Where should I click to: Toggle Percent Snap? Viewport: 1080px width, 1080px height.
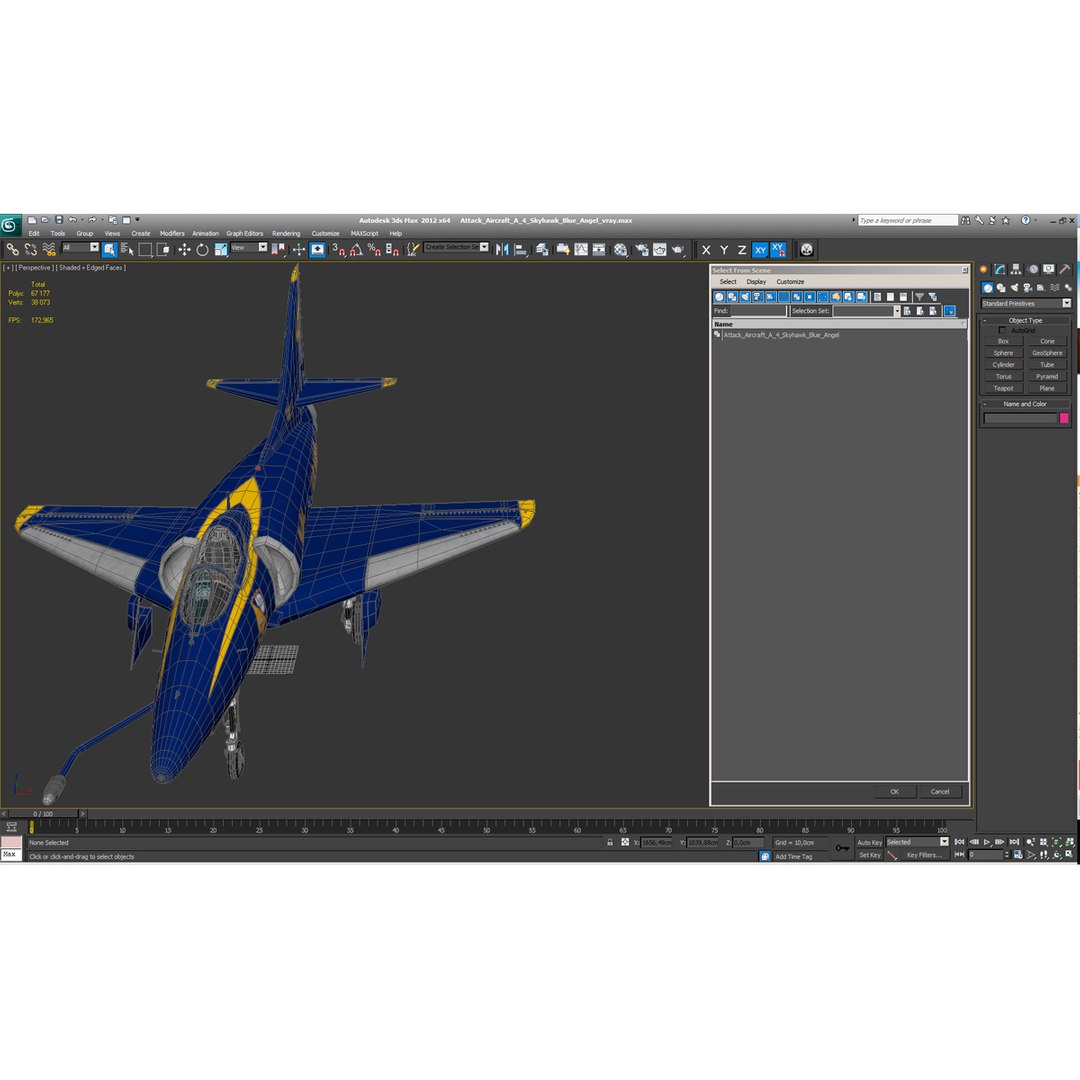click(x=374, y=249)
